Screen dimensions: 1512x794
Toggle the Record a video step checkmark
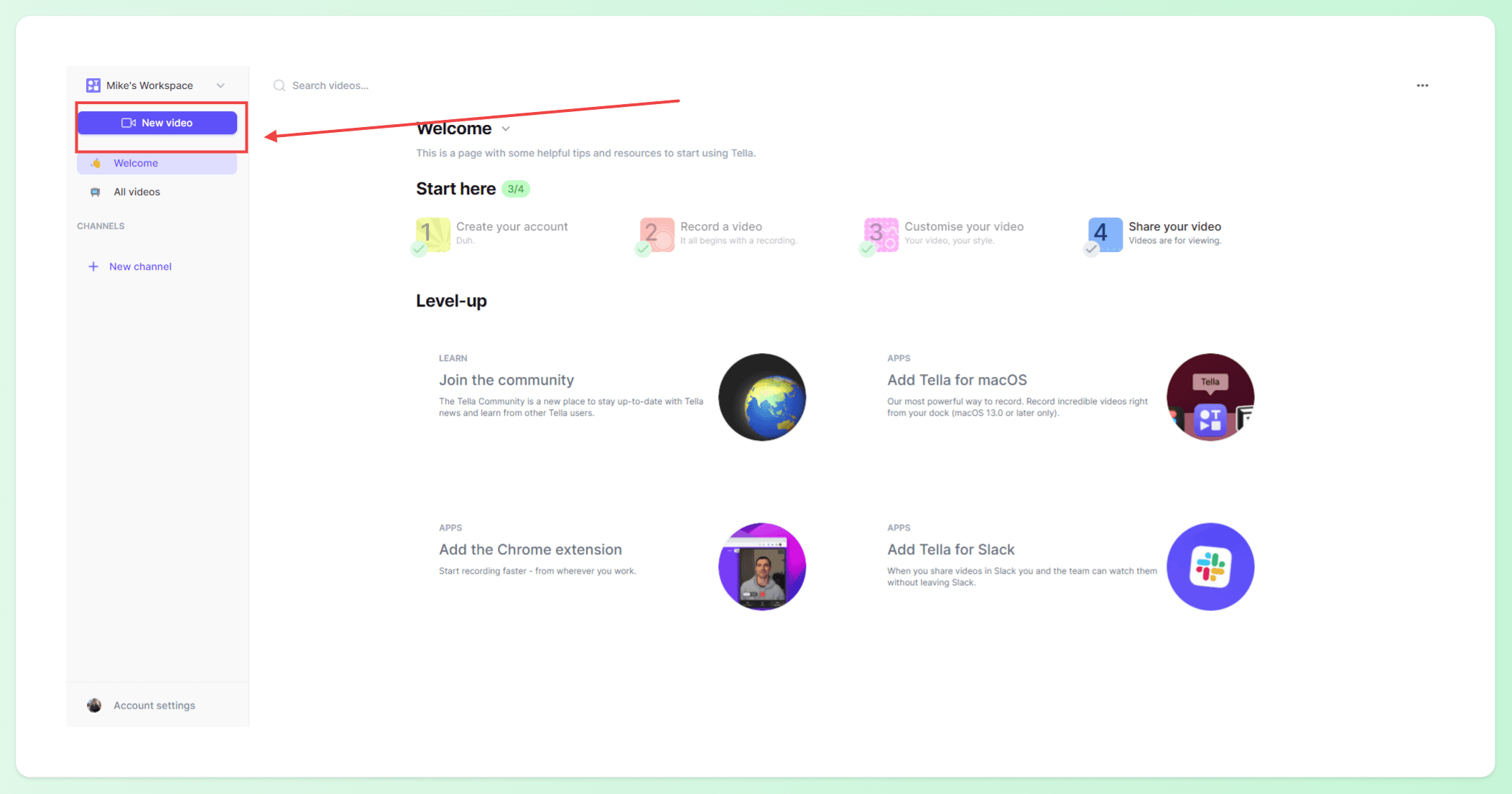coord(643,249)
